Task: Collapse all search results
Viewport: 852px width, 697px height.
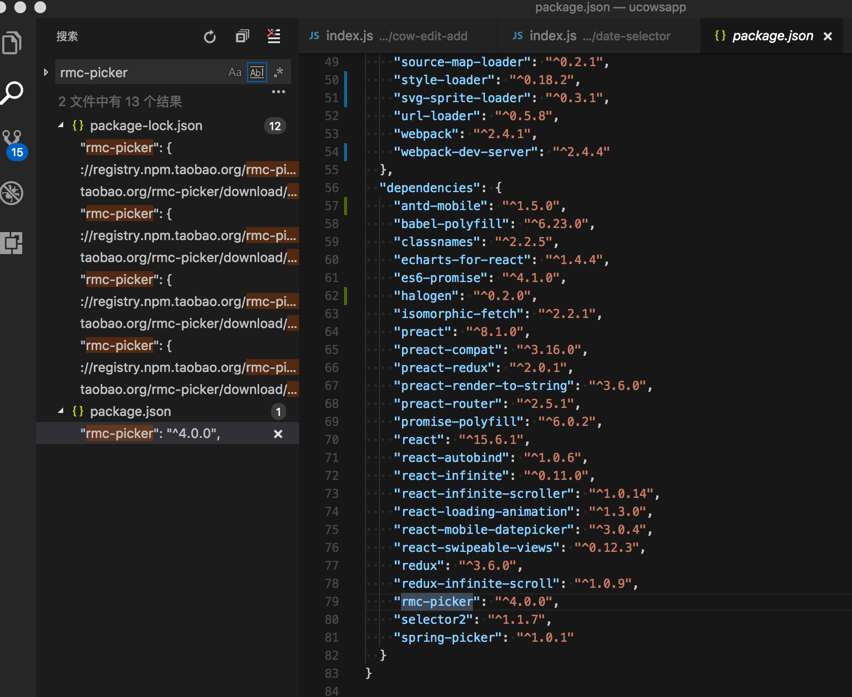Action: pyautogui.click(x=242, y=37)
